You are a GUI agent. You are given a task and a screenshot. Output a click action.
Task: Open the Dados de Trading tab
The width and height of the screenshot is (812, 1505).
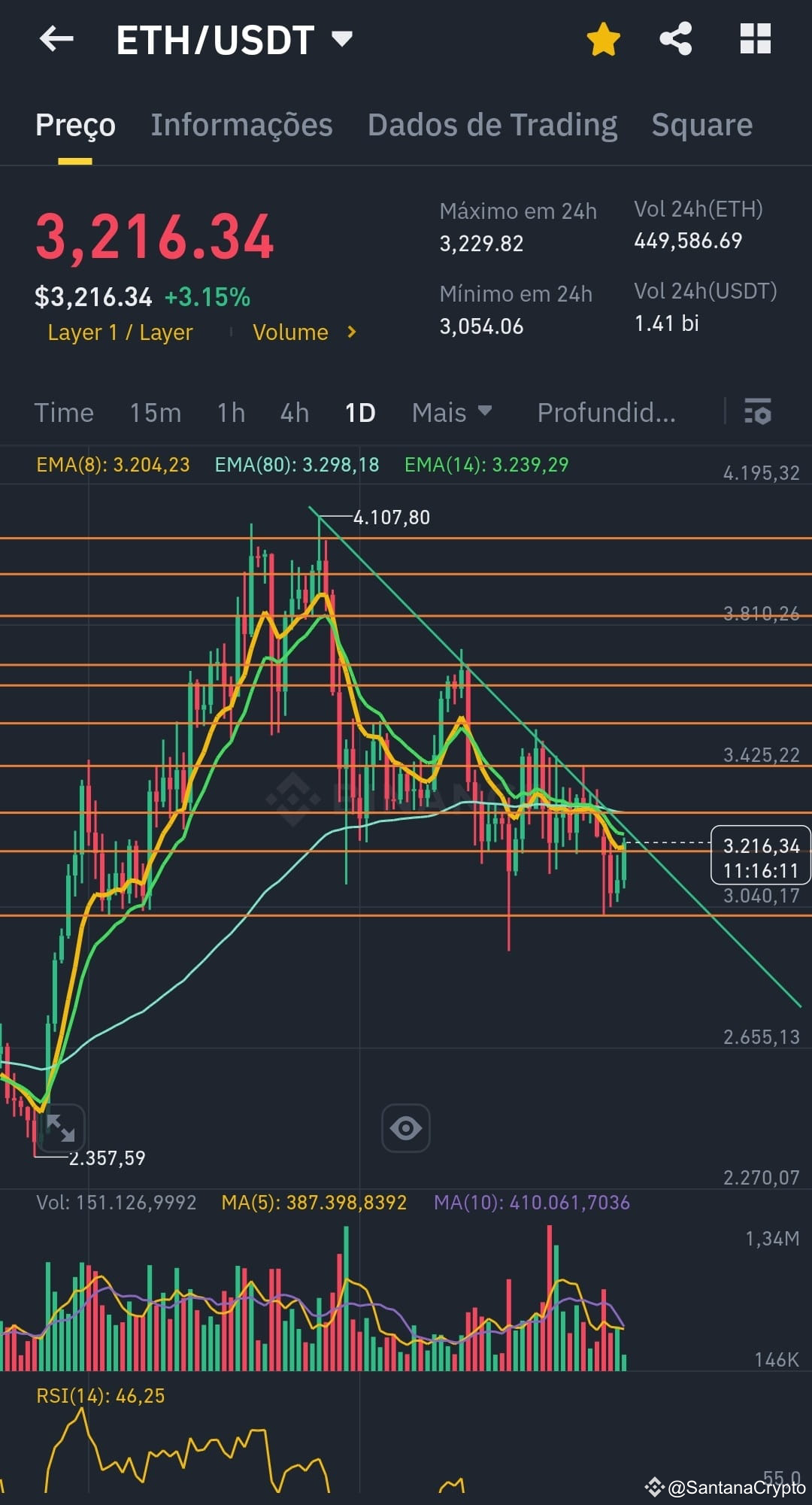492,125
